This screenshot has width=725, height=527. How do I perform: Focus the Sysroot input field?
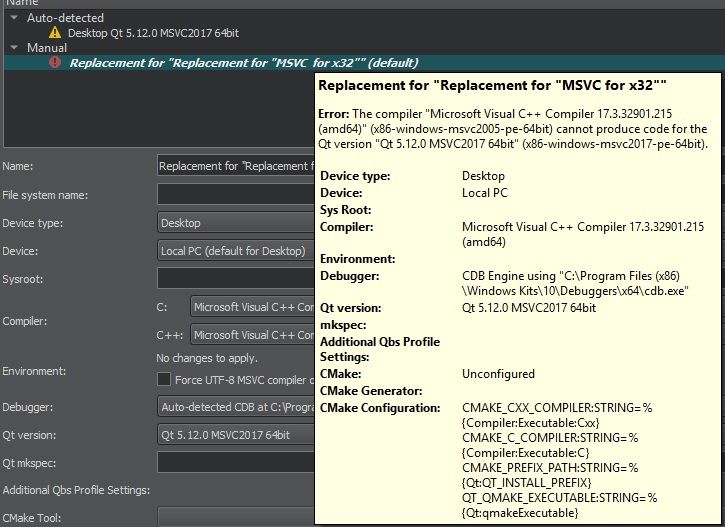[x=236, y=278]
